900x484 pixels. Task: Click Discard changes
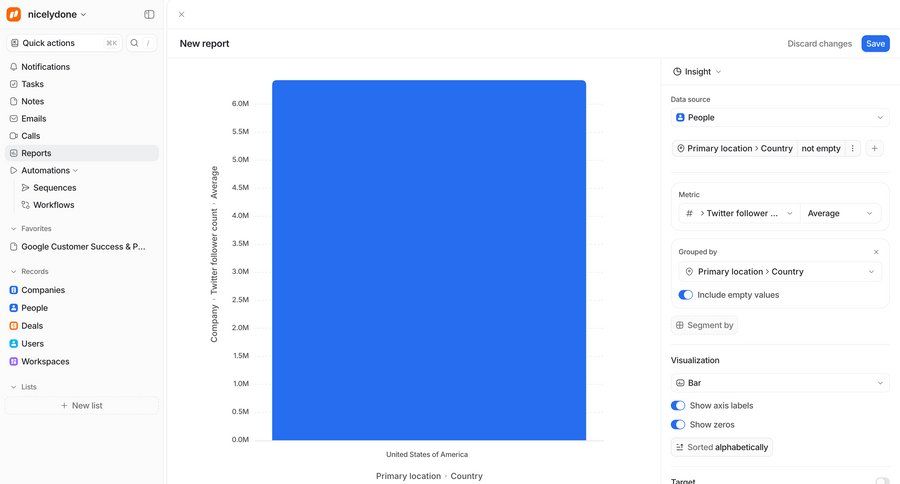819,44
